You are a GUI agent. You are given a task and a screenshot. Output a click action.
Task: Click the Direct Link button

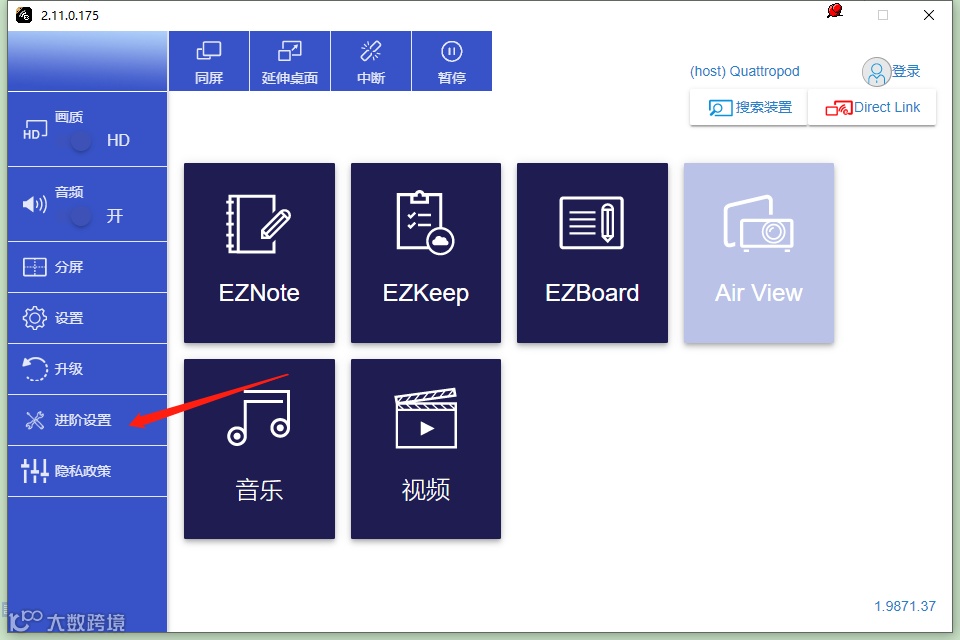[872, 107]
